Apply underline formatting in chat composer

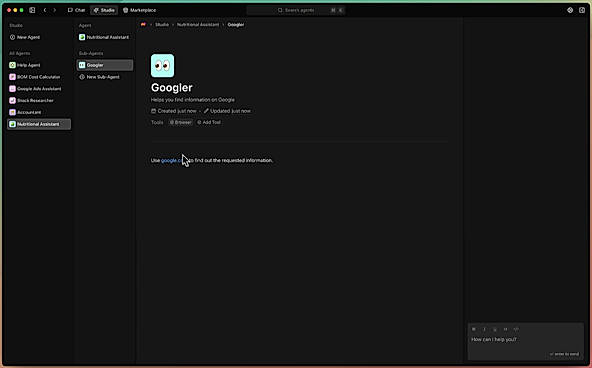click(x=495, y=329)
